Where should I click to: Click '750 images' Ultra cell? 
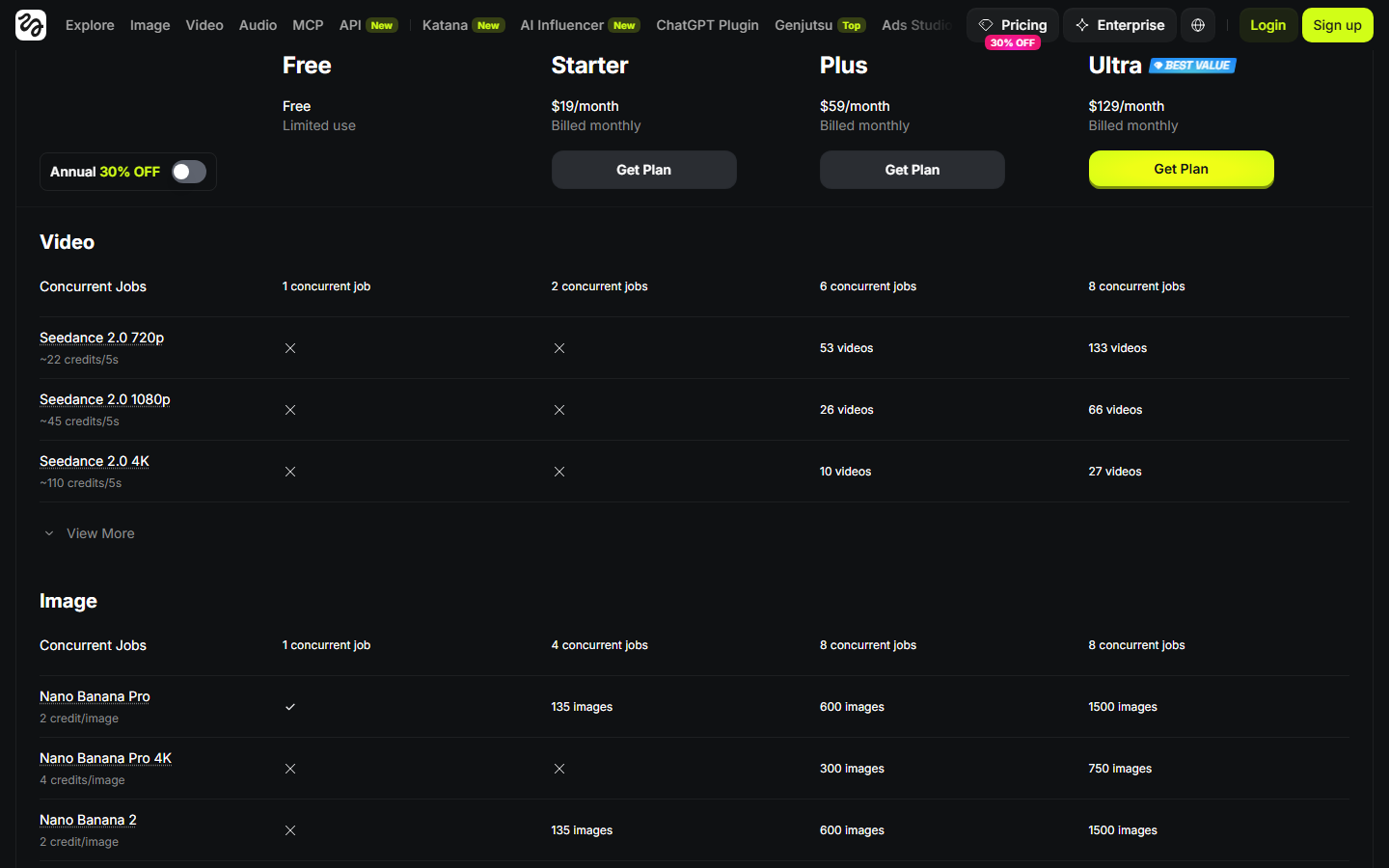pos(1121,769)
